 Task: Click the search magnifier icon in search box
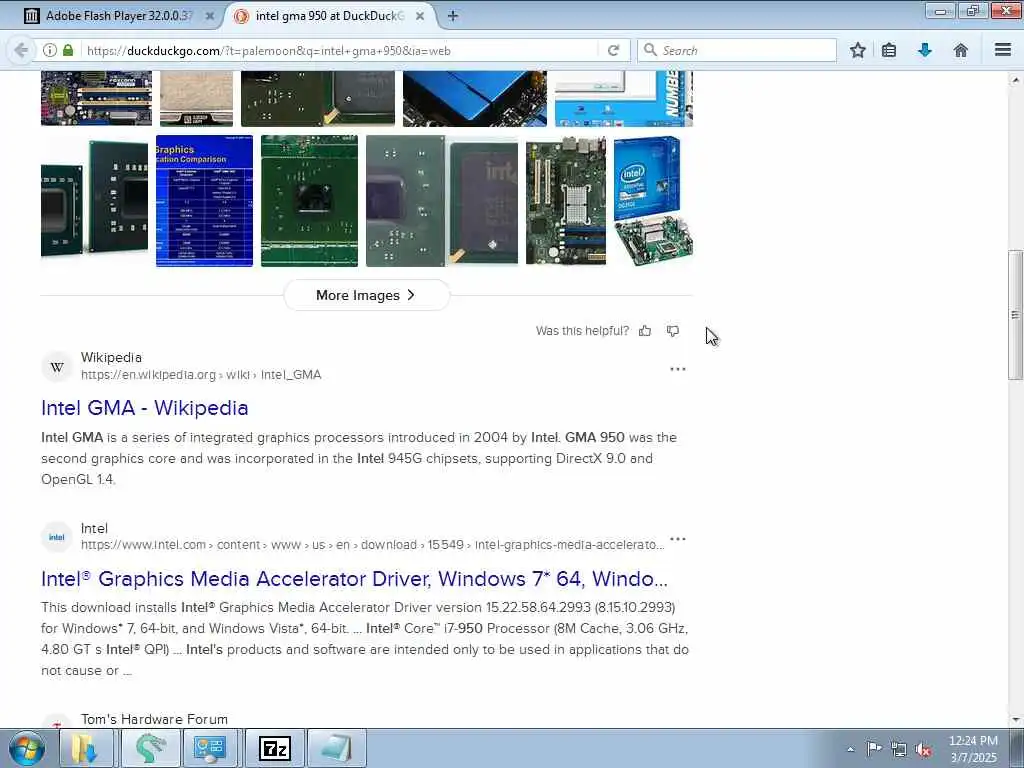click(x=650, y=50)
